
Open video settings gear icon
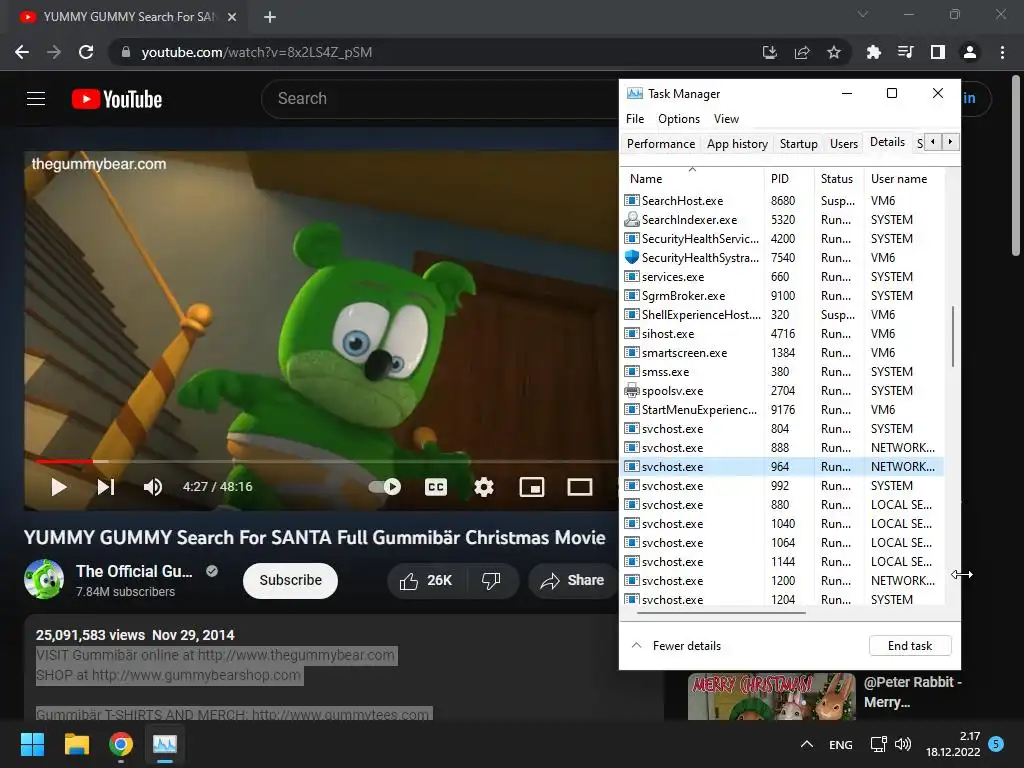click(484, 487)
